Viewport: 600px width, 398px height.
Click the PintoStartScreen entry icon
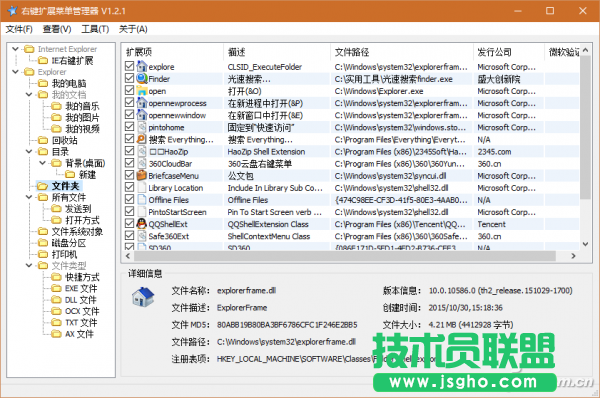142,212
